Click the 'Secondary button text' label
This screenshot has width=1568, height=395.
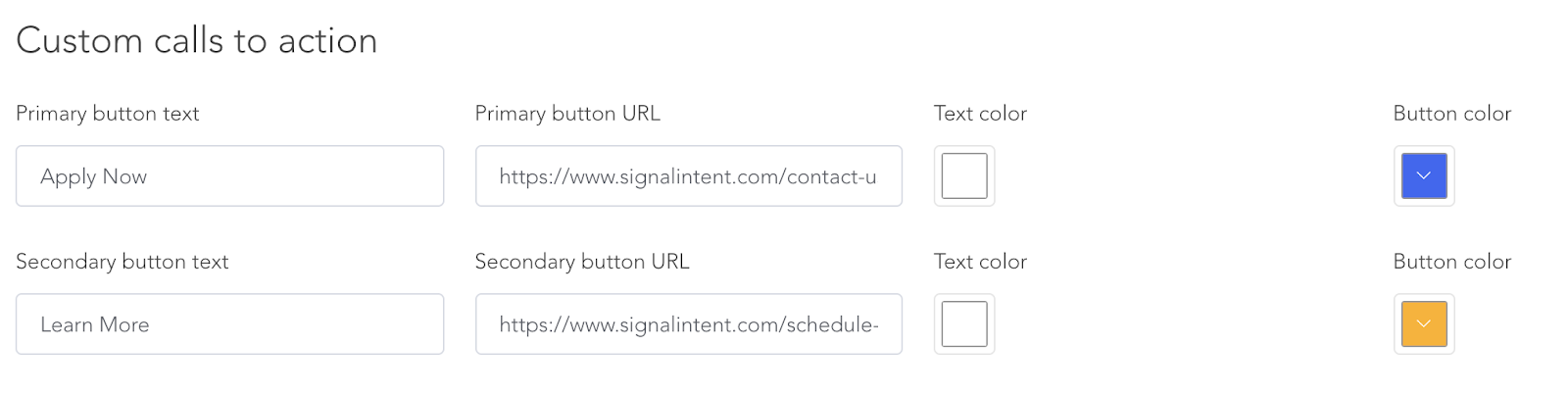[x=122, y=262]
